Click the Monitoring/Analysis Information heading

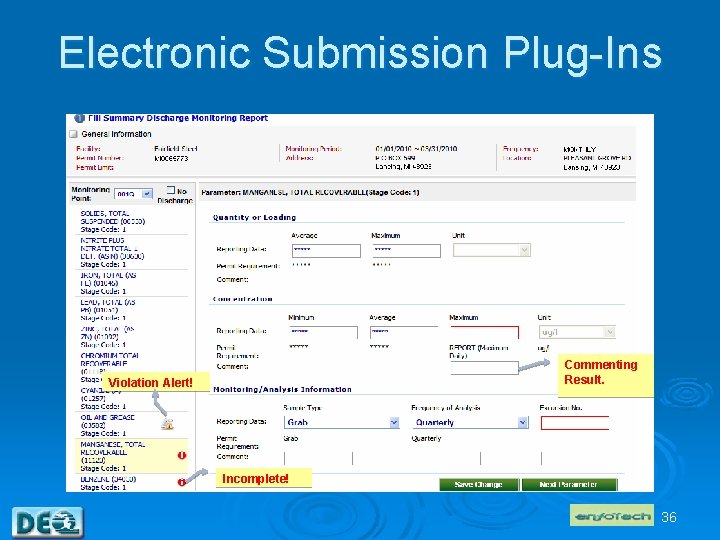click(x=282, y=389)
